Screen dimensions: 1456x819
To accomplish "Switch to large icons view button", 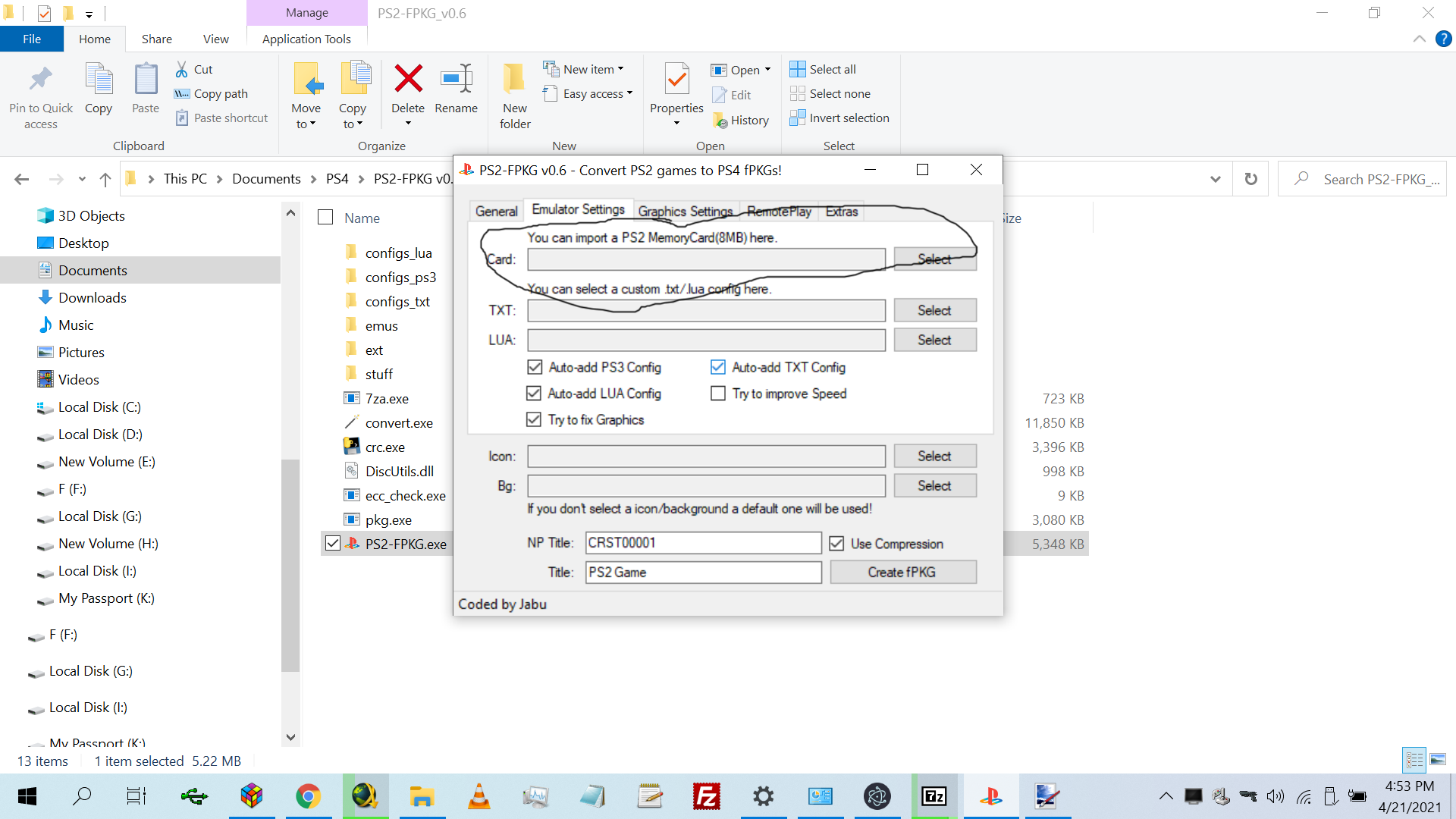I will 1438,760.
